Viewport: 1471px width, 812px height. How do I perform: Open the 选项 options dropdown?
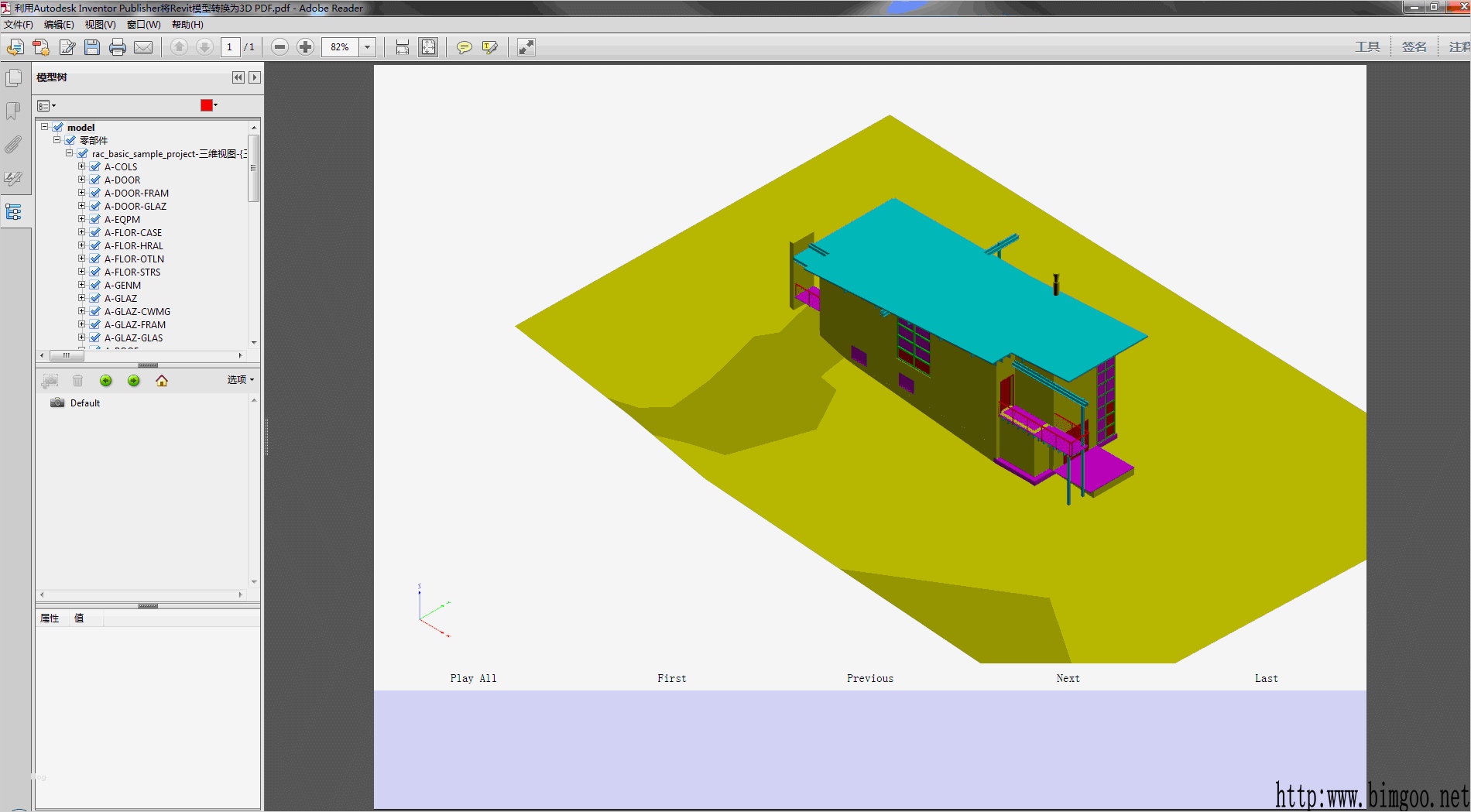pos(240,380)
